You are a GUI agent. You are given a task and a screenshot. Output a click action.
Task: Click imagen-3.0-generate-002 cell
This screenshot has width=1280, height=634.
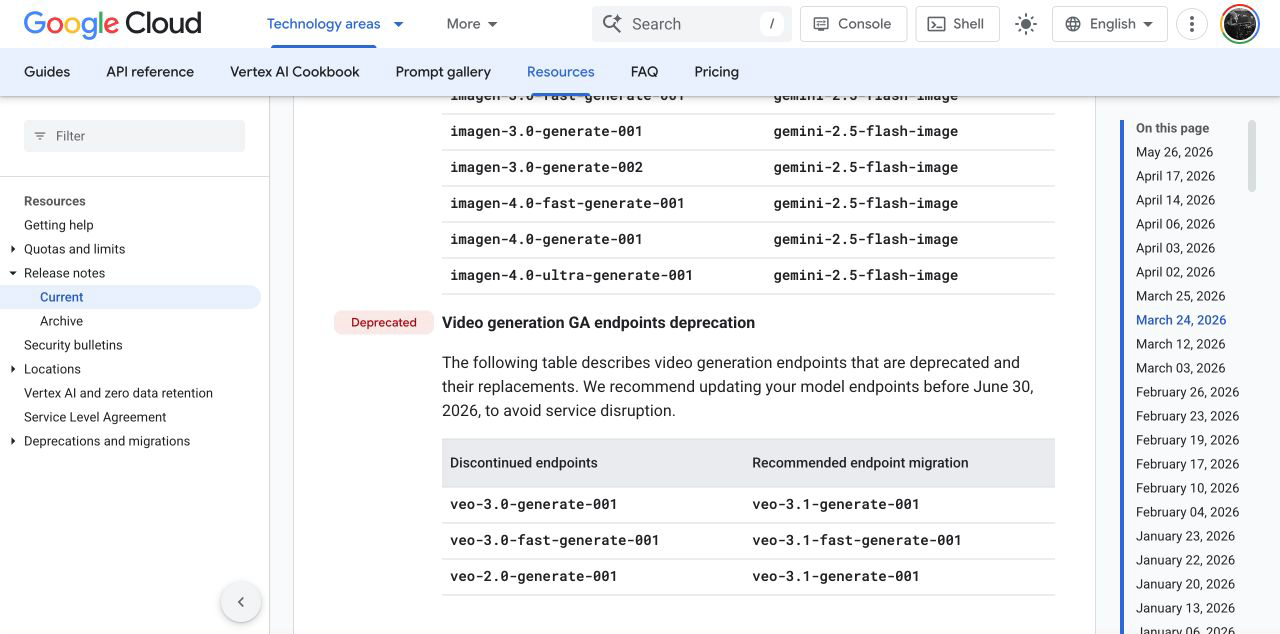[547, 167]
